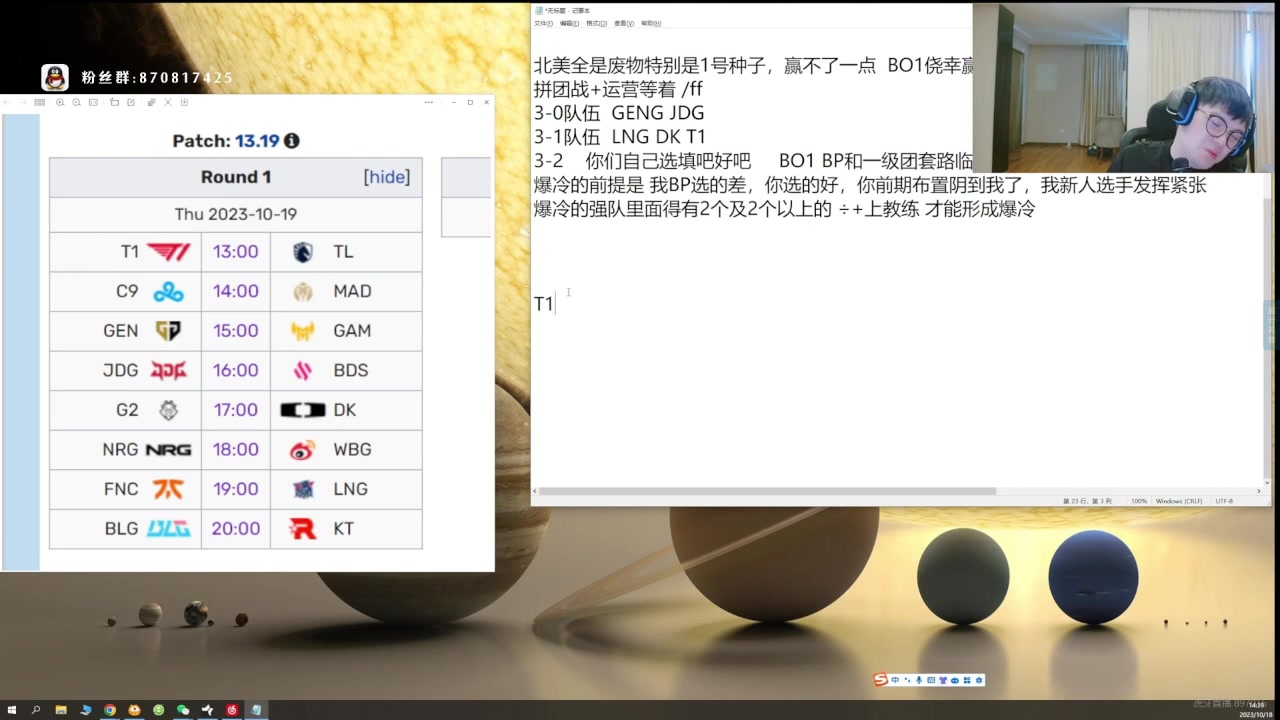Screen dimensions: 1280x720
Task: Click the QQ penguin icon overlay
Action: (55, 78)
